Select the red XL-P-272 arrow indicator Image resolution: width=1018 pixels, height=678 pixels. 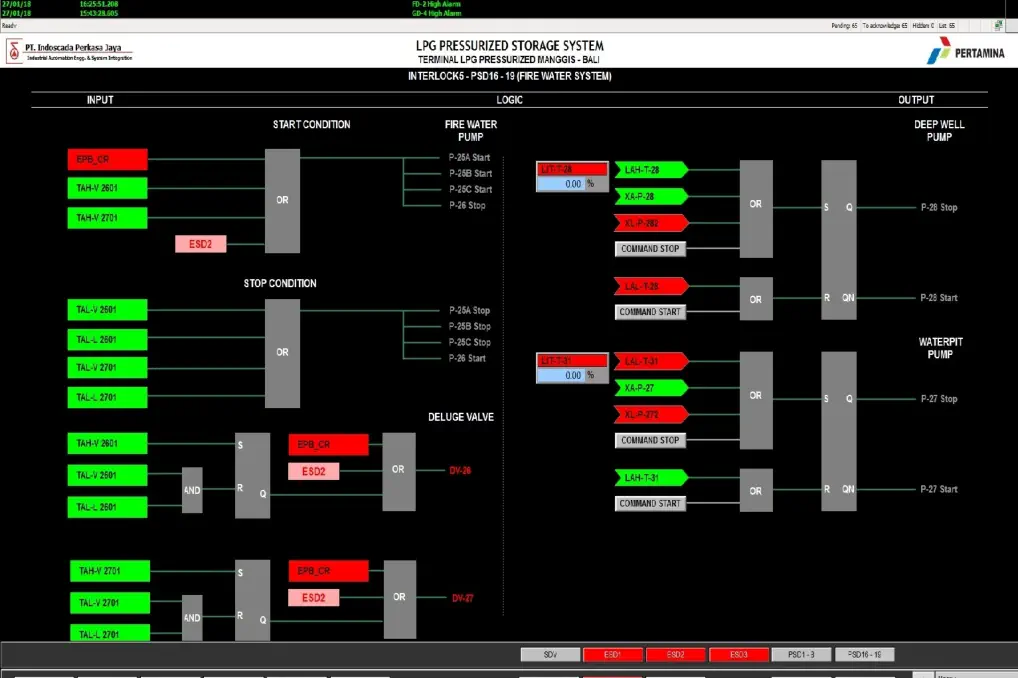(x=648, y=414)
